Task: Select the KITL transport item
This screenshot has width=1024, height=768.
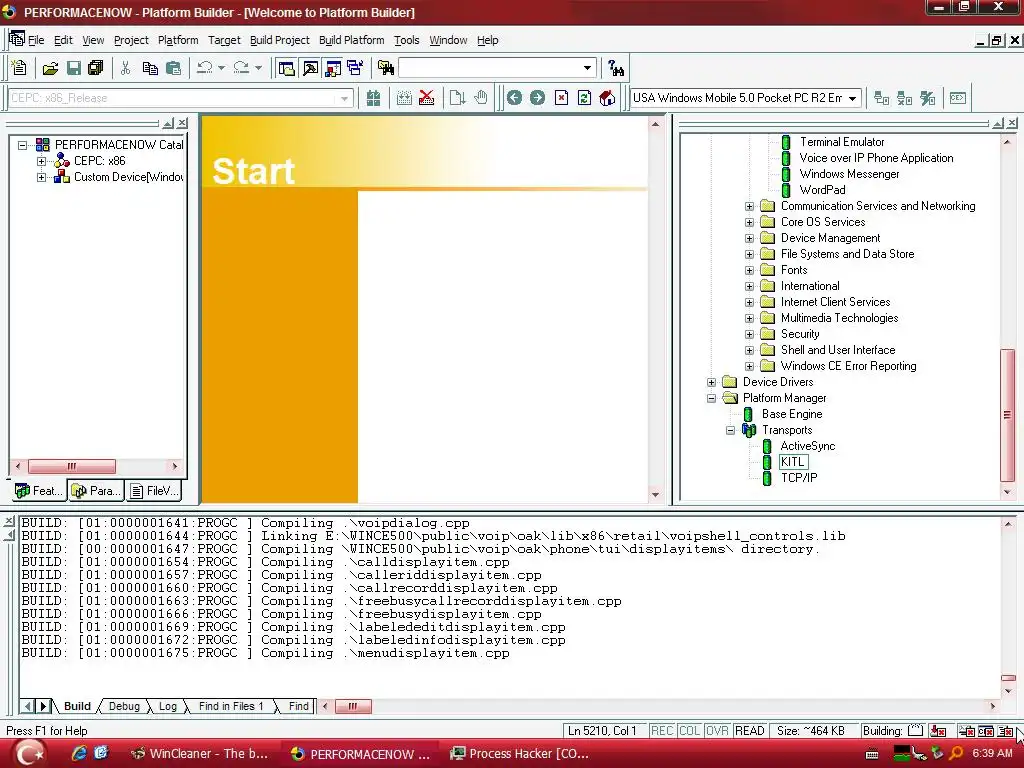Action: 793,462
